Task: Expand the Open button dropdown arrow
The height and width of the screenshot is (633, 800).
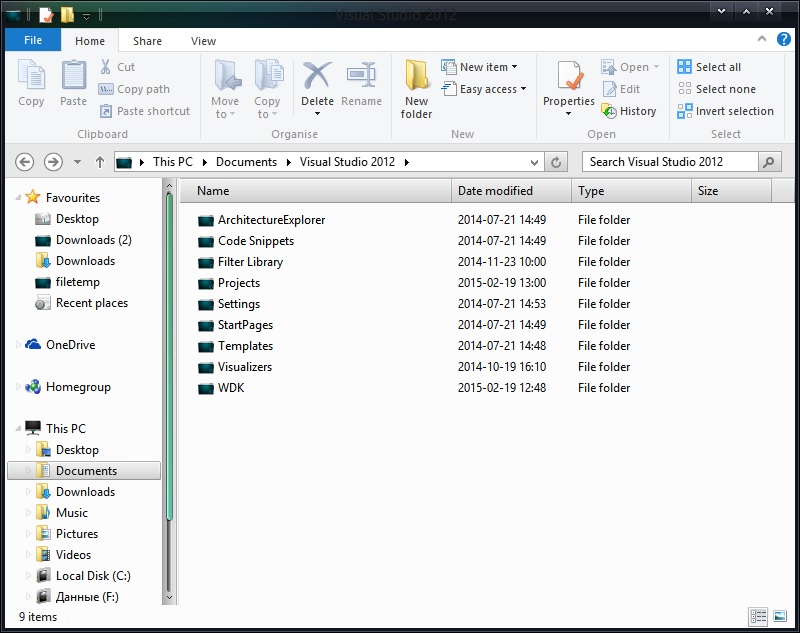Action: point(656,67)
